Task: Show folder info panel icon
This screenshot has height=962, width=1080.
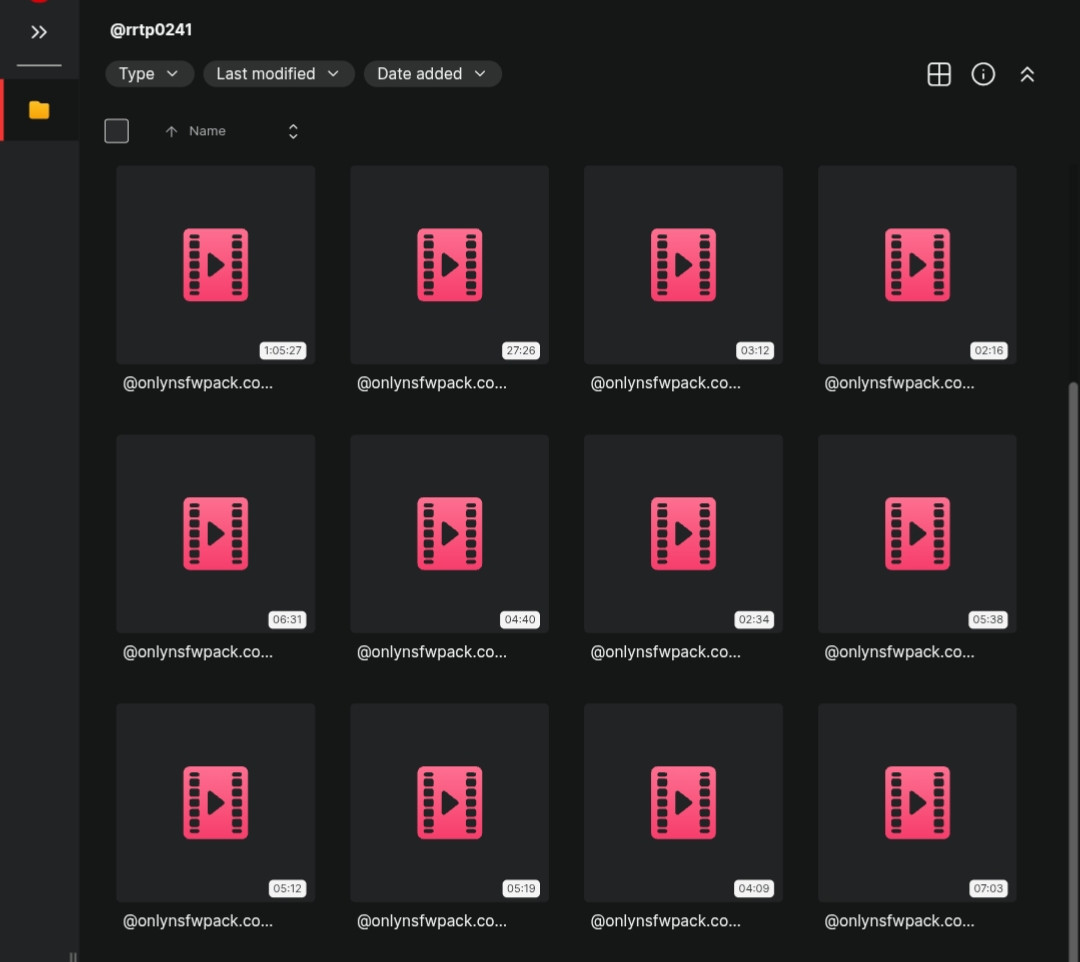Action: point(983,74)
